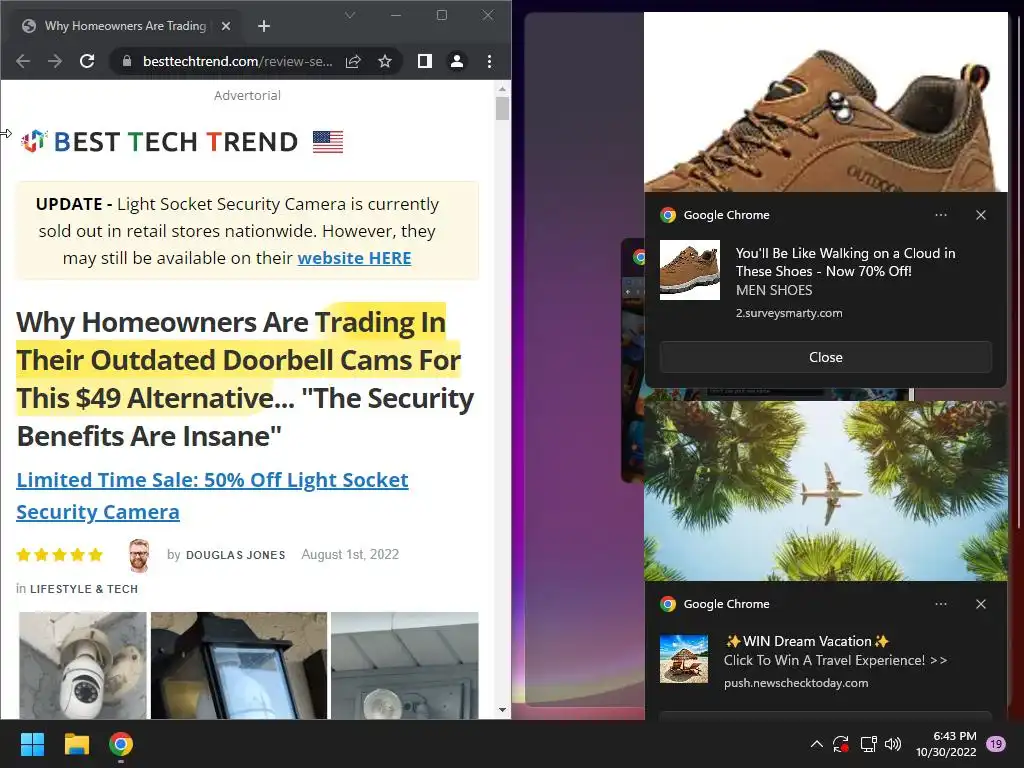
Task: Click scrollbar up arrow
Action: pyautogui.click(x=502, y=89)
